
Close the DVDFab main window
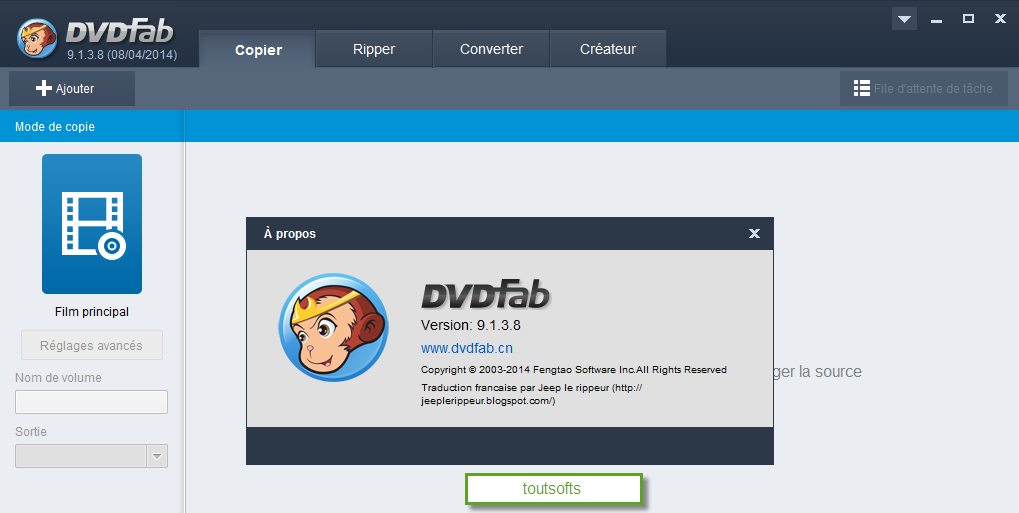pyautogui.click(x=1000, y=19)
